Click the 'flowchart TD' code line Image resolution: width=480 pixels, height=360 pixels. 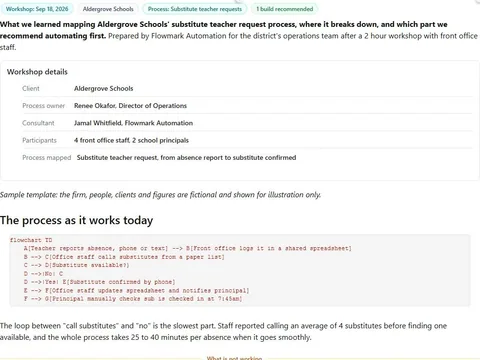click(31, 240)
